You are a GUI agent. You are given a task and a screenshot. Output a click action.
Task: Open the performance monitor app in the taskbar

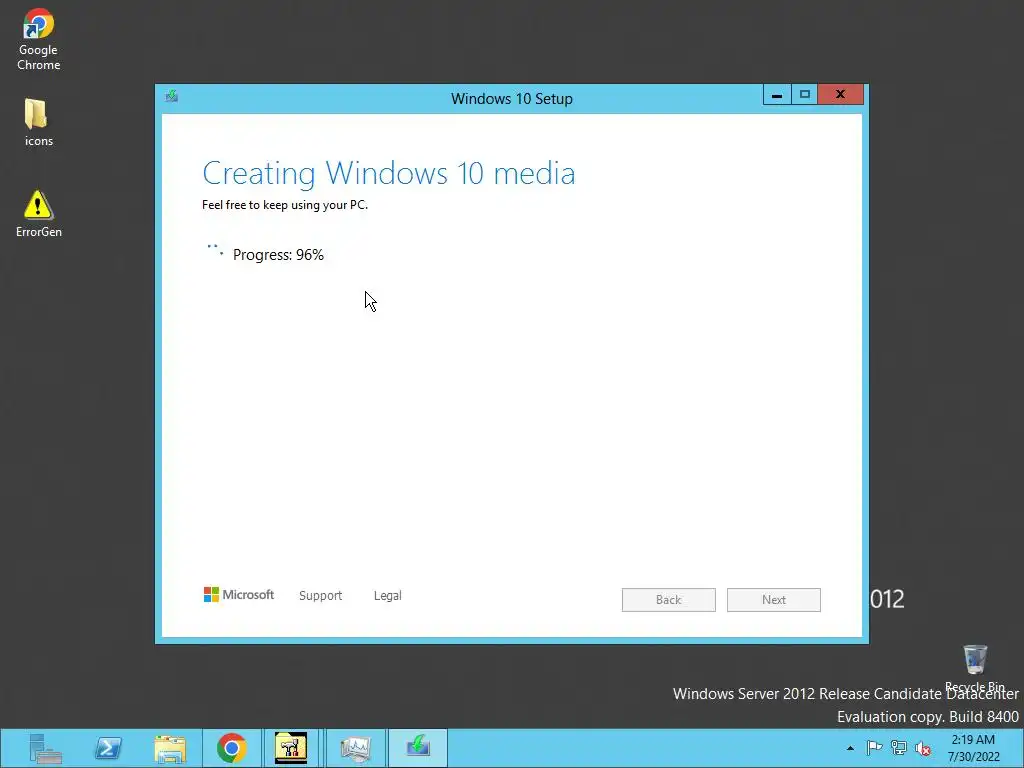coord(355,748)
